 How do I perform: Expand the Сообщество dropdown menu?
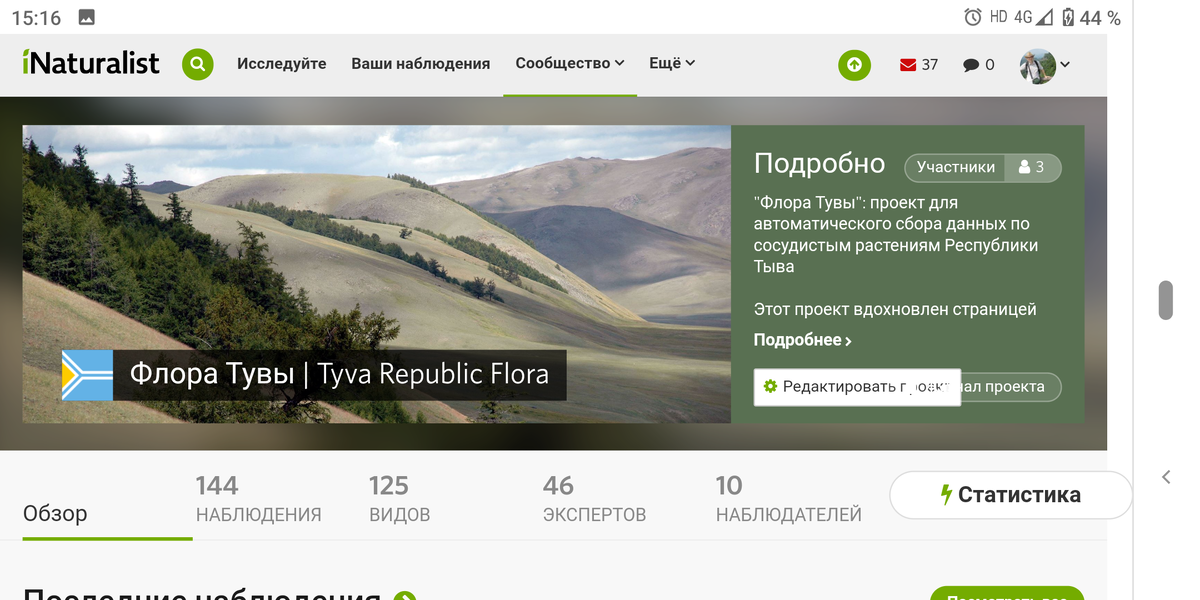570,63
